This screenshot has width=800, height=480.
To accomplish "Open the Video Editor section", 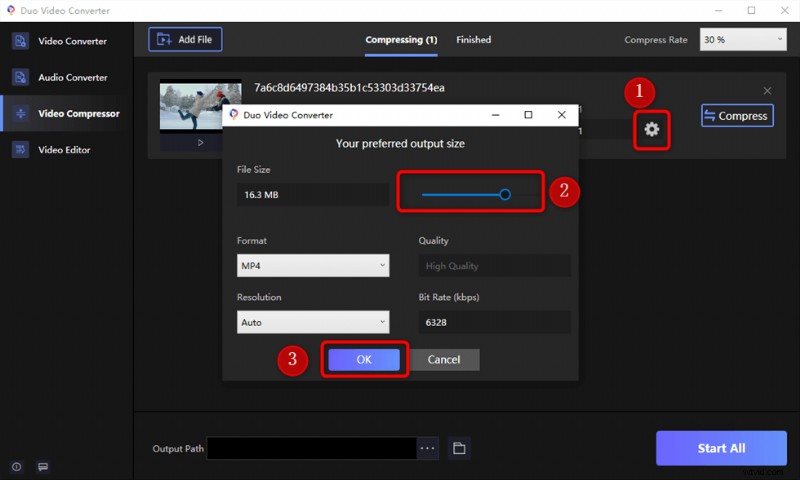I will 66,149.
